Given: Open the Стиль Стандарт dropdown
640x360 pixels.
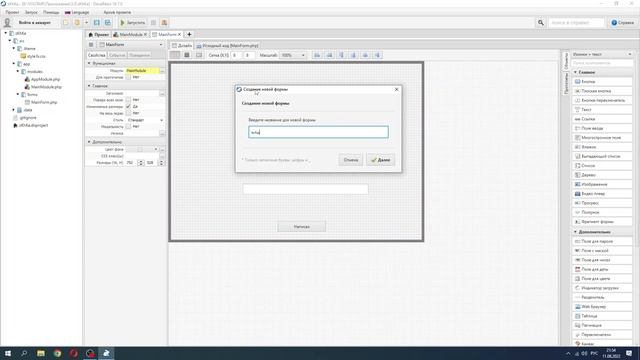Looking at the screenshot, I should tap(145, 120).
